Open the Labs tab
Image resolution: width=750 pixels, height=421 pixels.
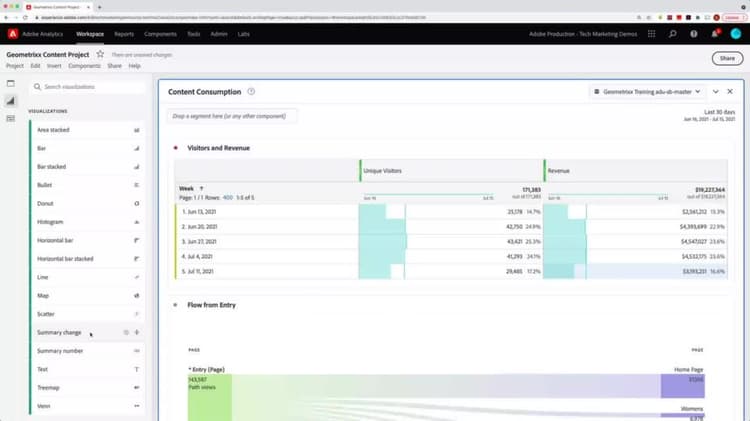(x=243, y=34)
